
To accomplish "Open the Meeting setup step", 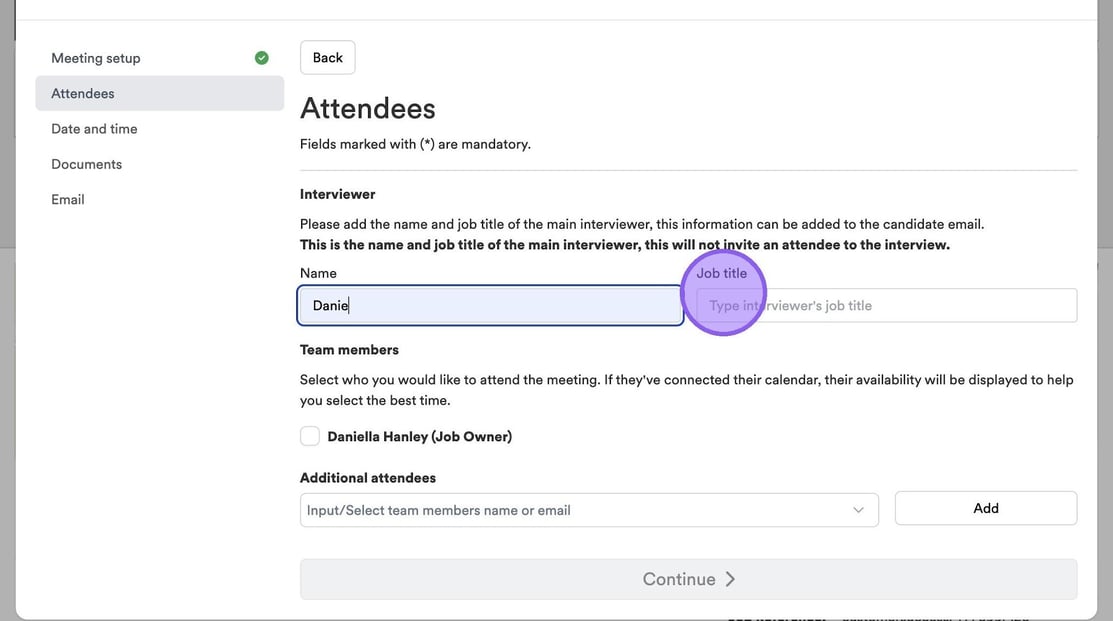I will pyautogui.click(x=96, y=58).
